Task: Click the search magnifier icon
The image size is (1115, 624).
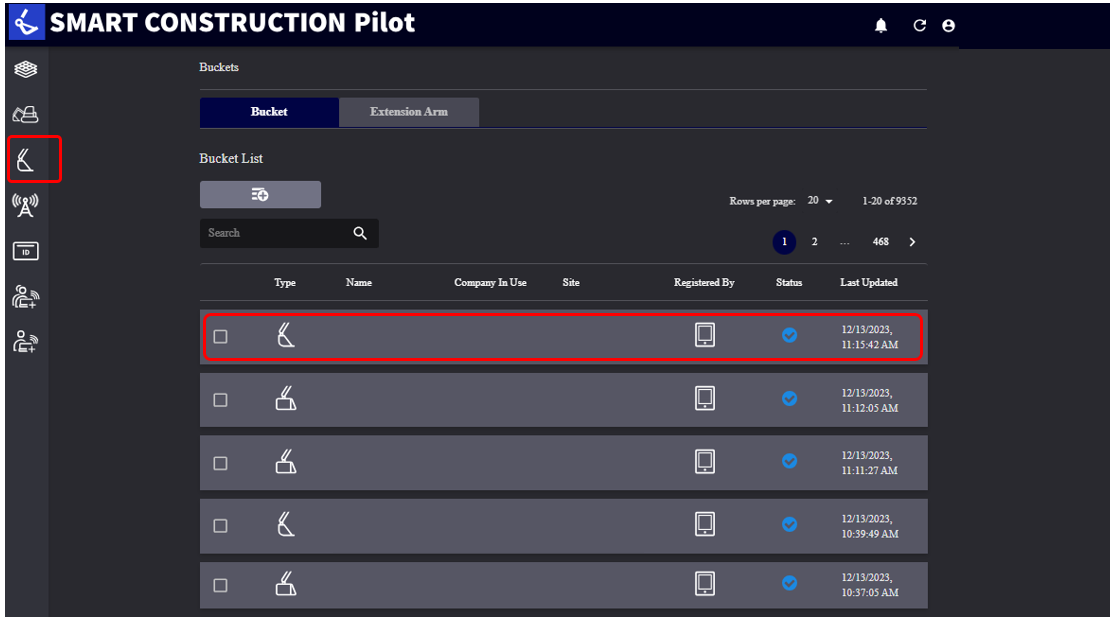Action: (360, 233)
